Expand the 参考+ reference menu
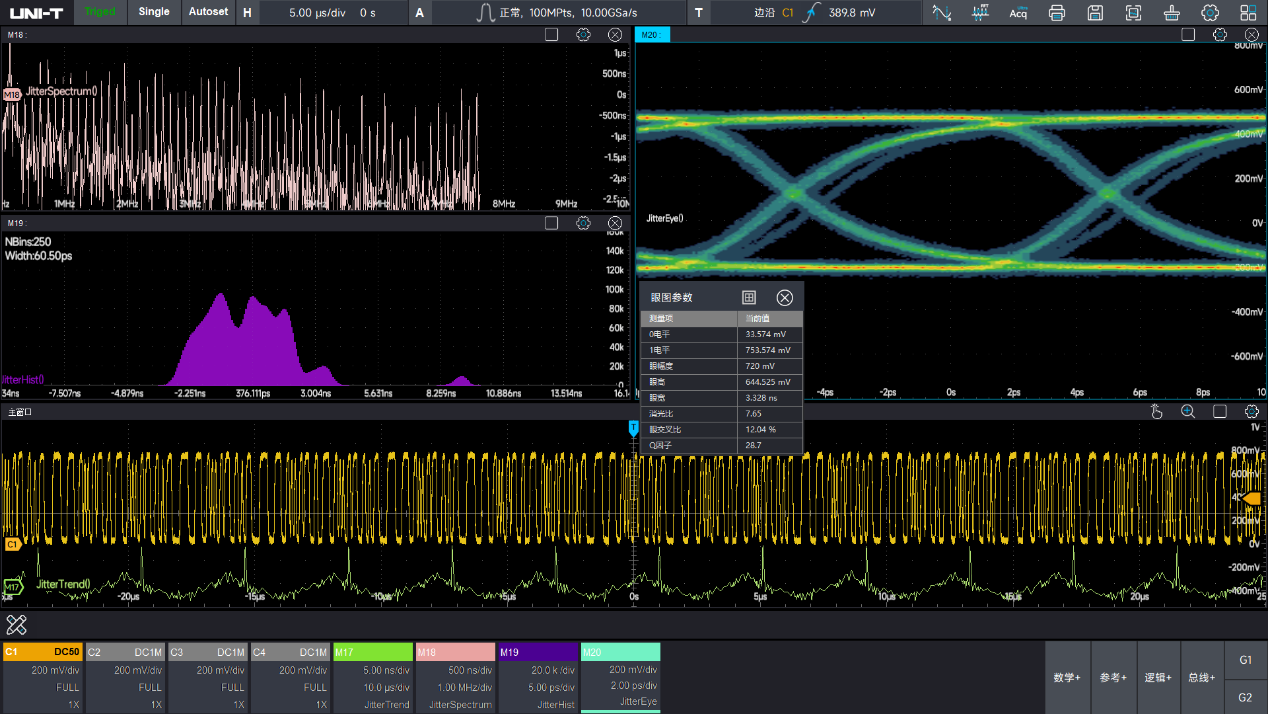 point(1113,677)
